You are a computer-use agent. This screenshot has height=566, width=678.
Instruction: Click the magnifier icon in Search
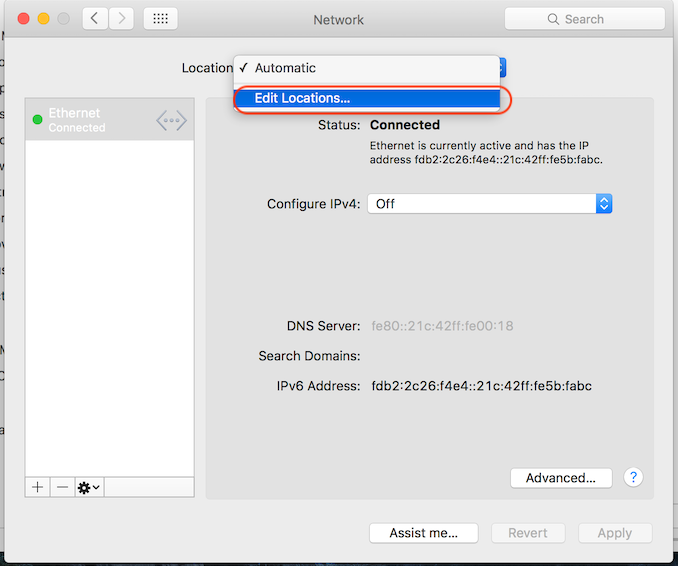point(553,19)
